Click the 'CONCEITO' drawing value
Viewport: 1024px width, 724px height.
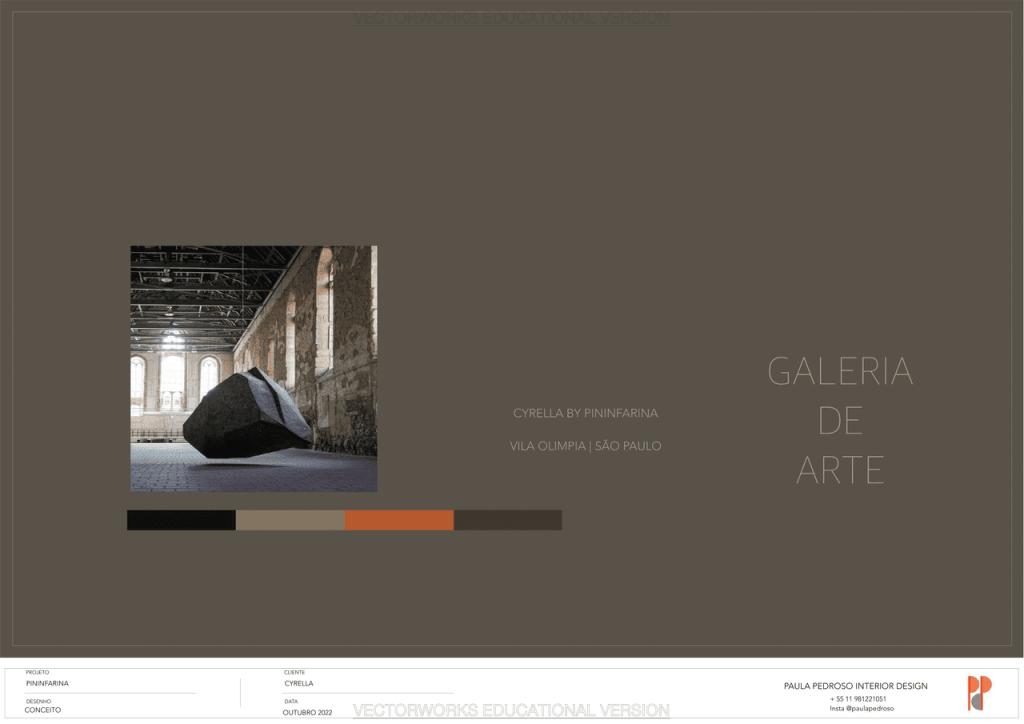click(x=42, y=710)
